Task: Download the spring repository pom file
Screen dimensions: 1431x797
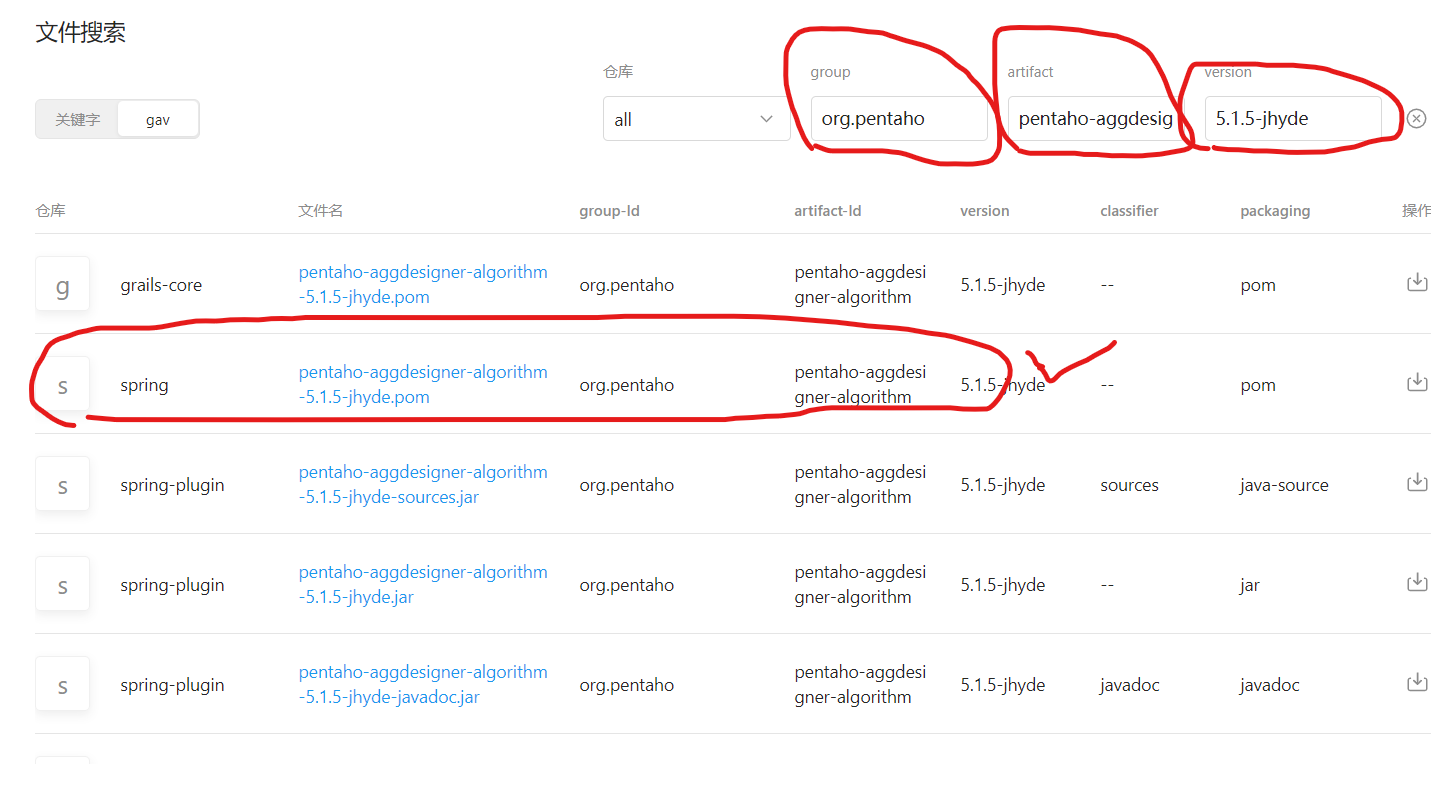Action: [x=1417, y=382]
